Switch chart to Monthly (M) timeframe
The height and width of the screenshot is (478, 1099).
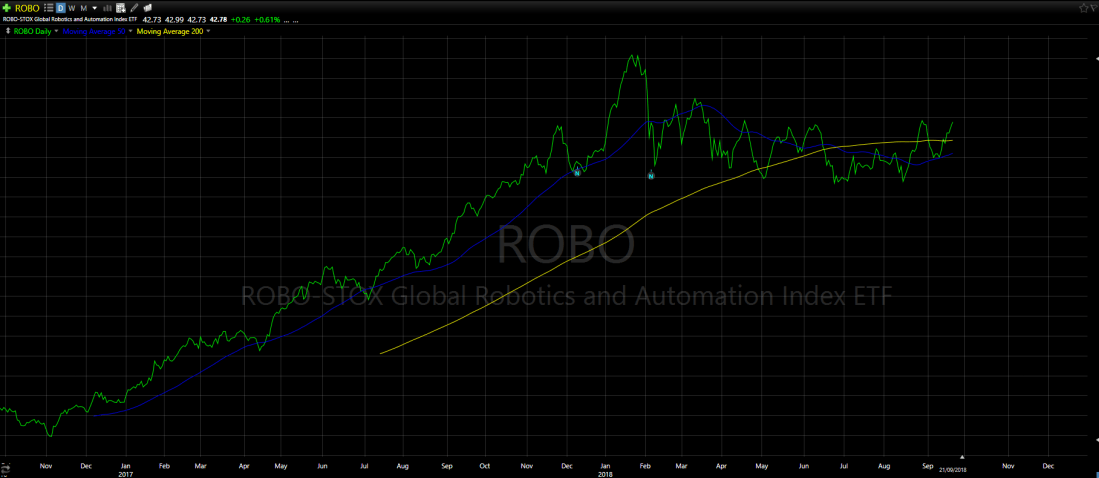[84, 8]
